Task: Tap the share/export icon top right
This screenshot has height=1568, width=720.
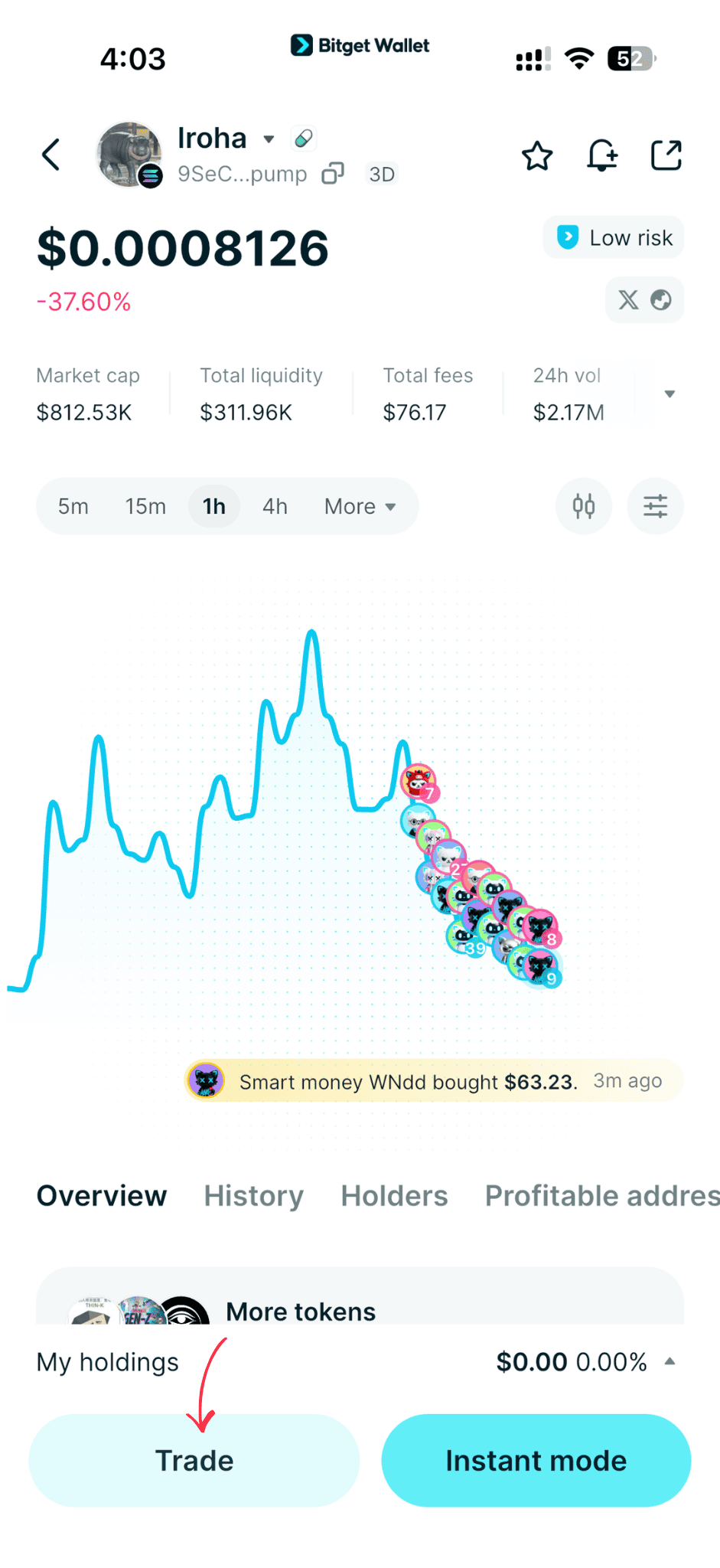Action: (666, 155)
